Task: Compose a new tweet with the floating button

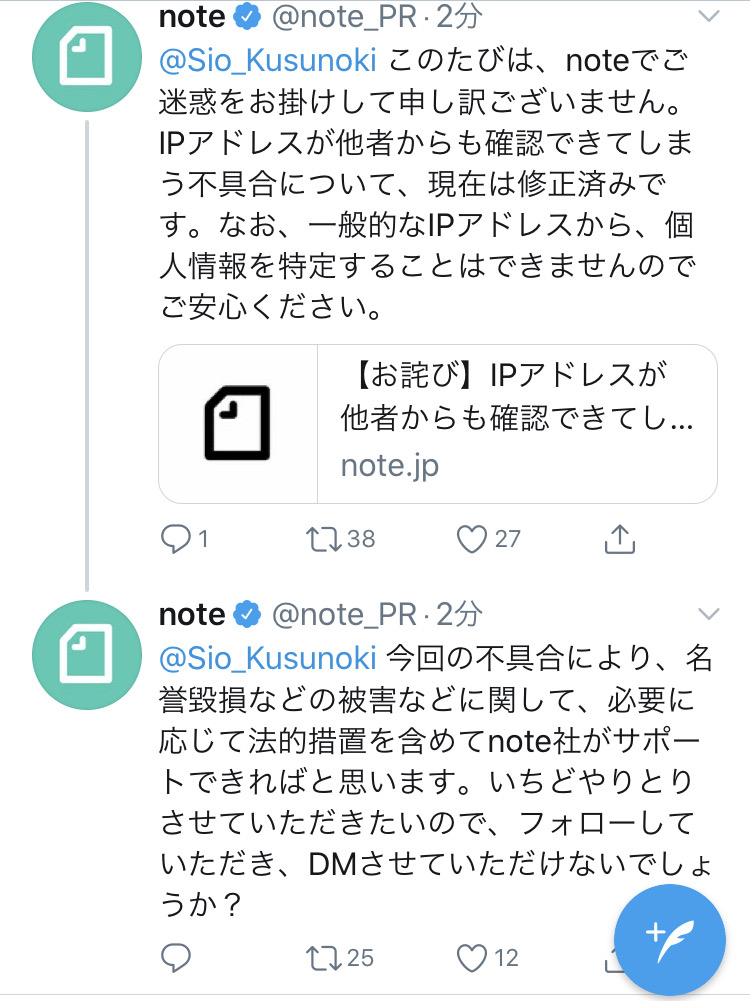Action: point(670,940)
